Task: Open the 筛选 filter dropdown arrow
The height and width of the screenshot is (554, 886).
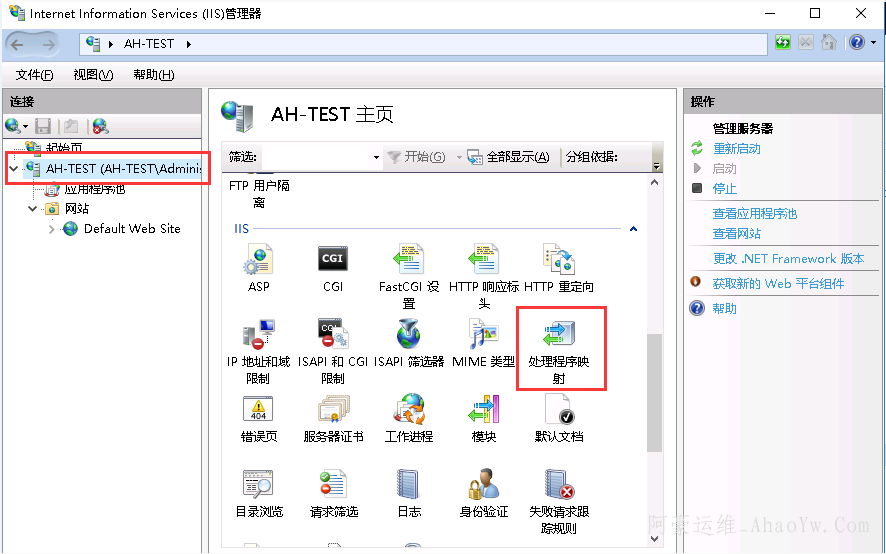Action: 376,157
